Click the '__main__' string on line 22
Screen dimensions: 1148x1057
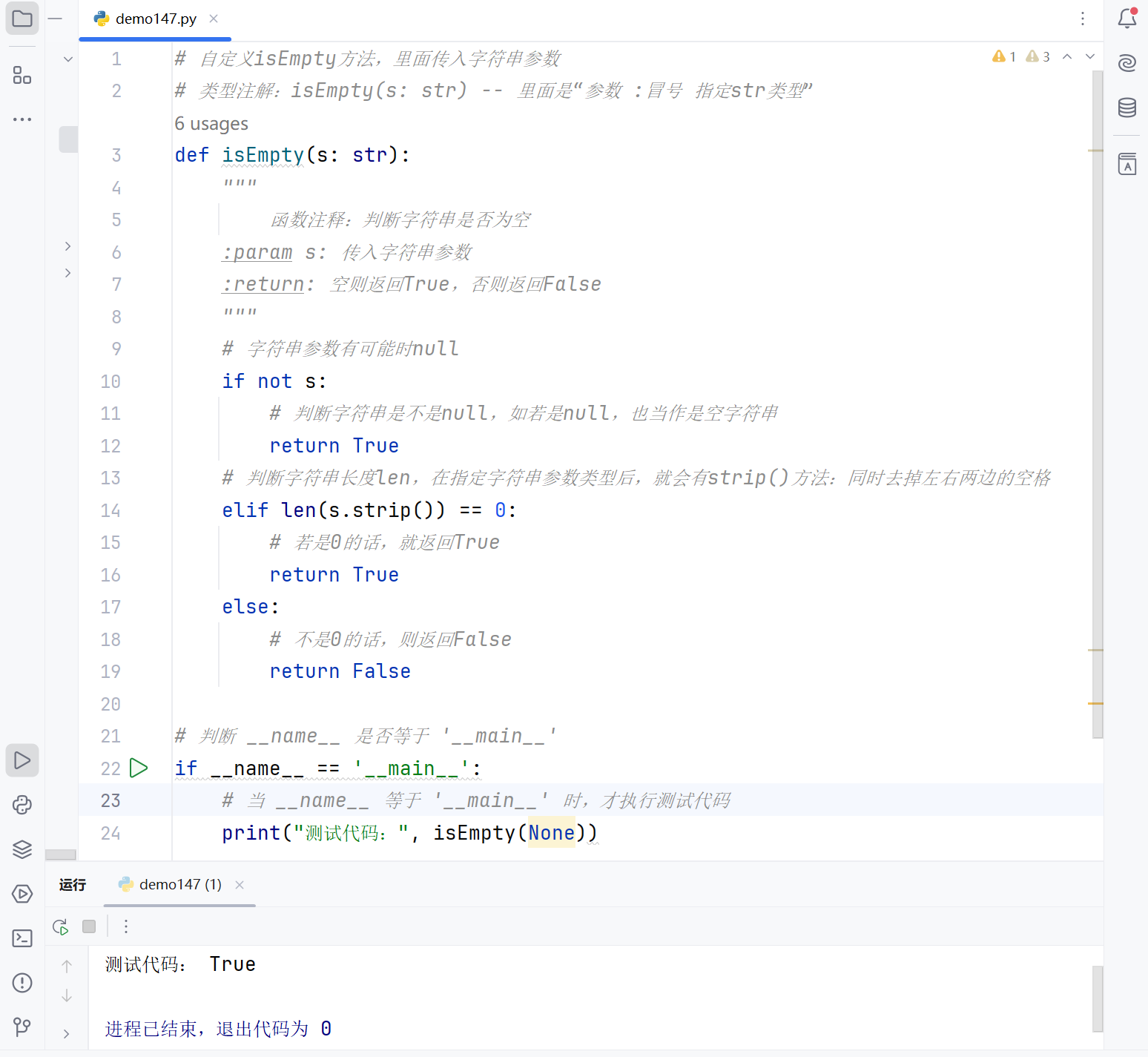click(411, 768)
